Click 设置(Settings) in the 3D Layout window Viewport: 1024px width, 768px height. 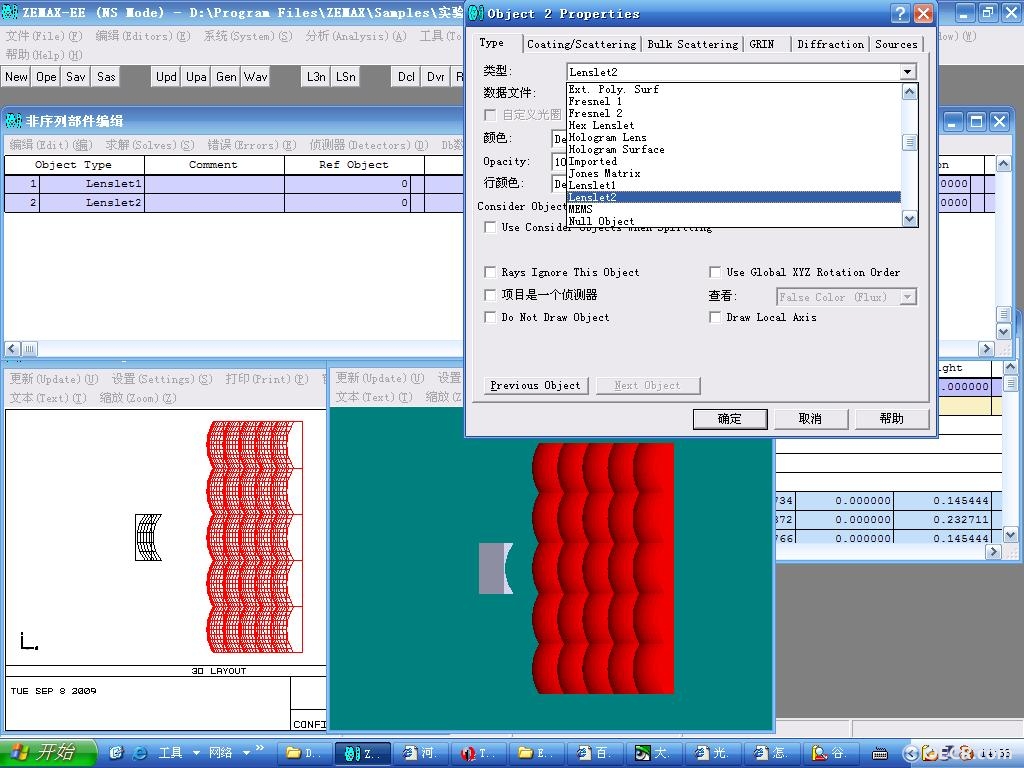click(x=162, y=379)
